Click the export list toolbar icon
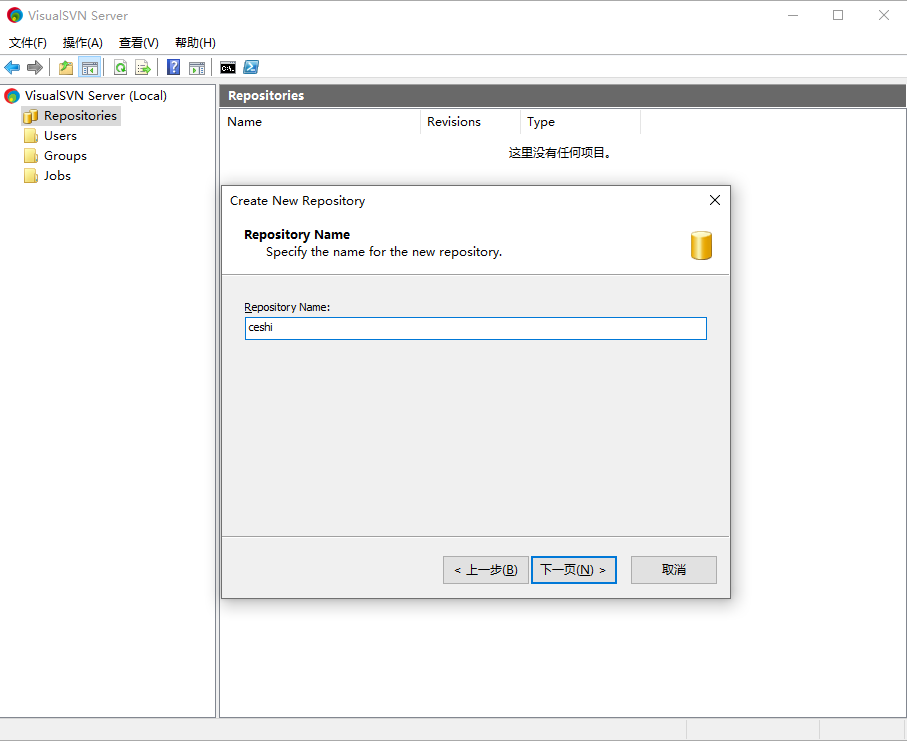 point(143,68)
